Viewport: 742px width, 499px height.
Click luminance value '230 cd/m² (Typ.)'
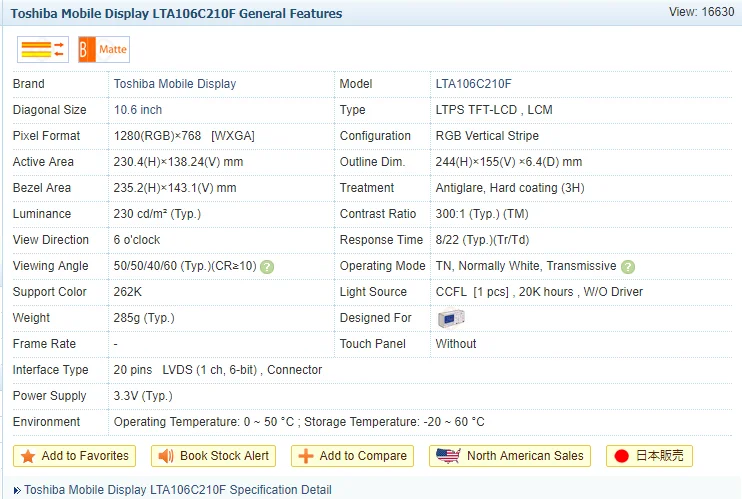tap(157, 214)
